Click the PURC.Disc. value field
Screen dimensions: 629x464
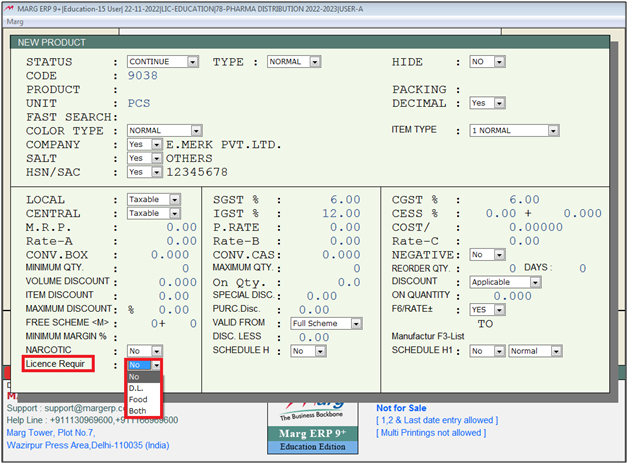tap(314, 310)
